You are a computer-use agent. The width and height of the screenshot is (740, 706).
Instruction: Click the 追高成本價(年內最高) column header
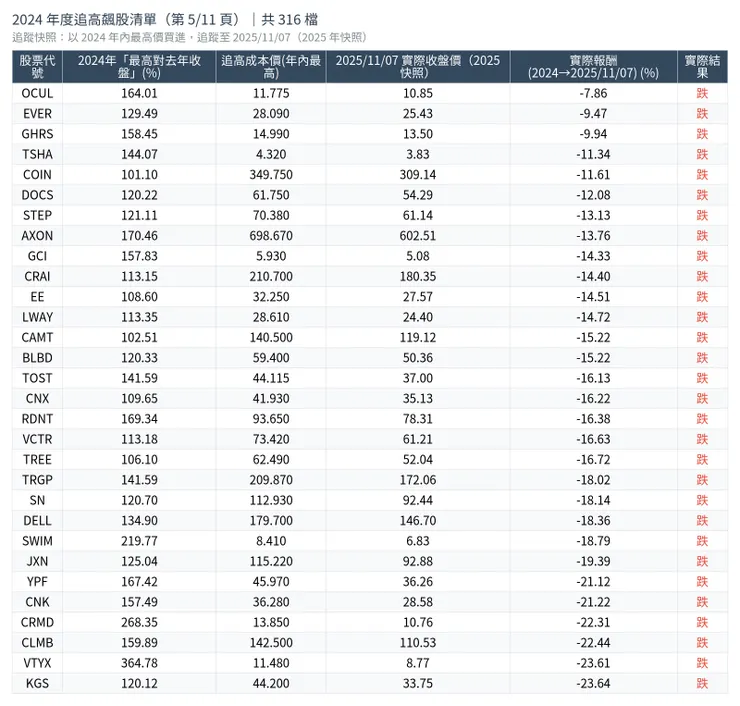271,67
